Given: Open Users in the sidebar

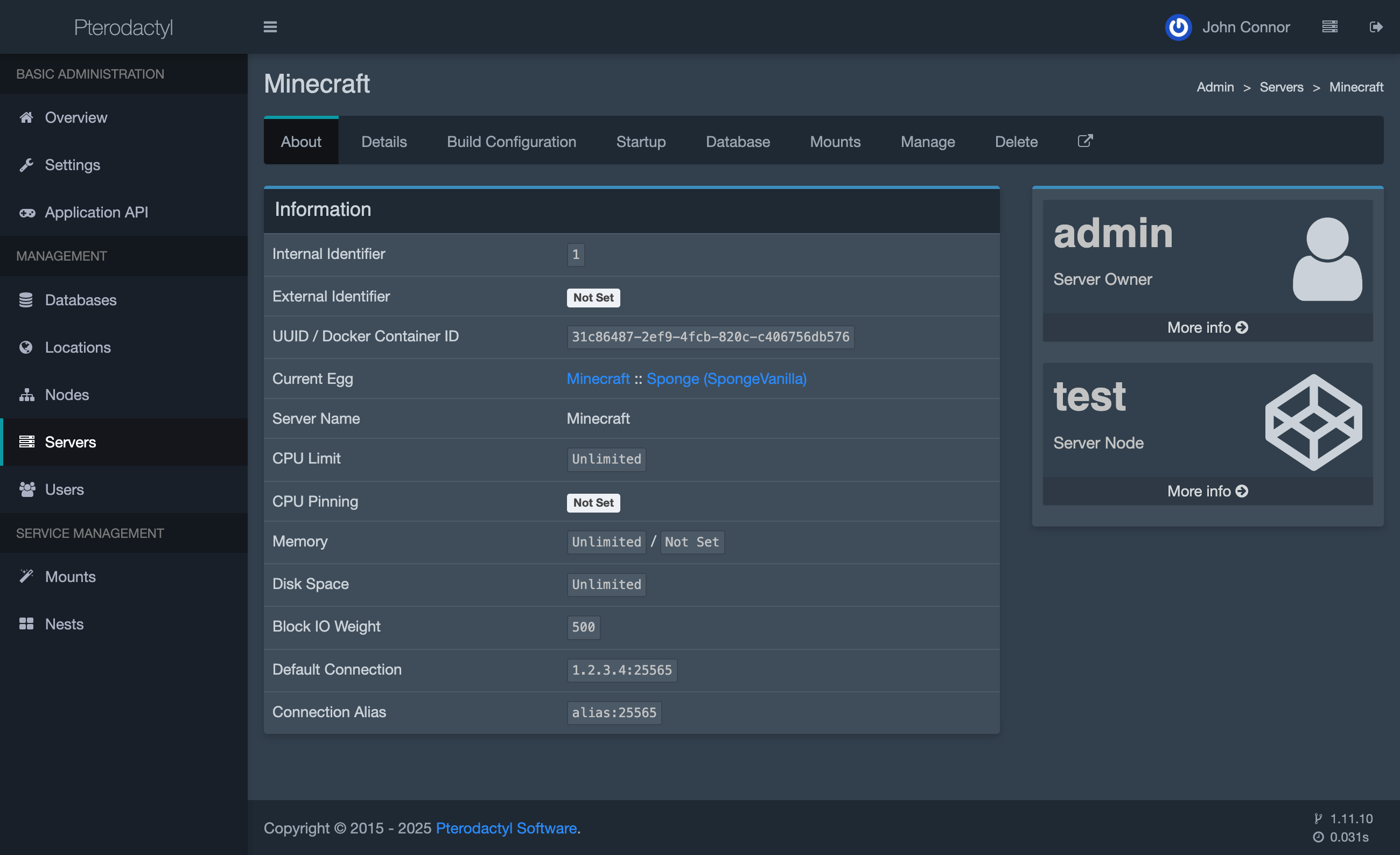Looking at the screenshot, I should pyautogui.click(x=124, y=489).
